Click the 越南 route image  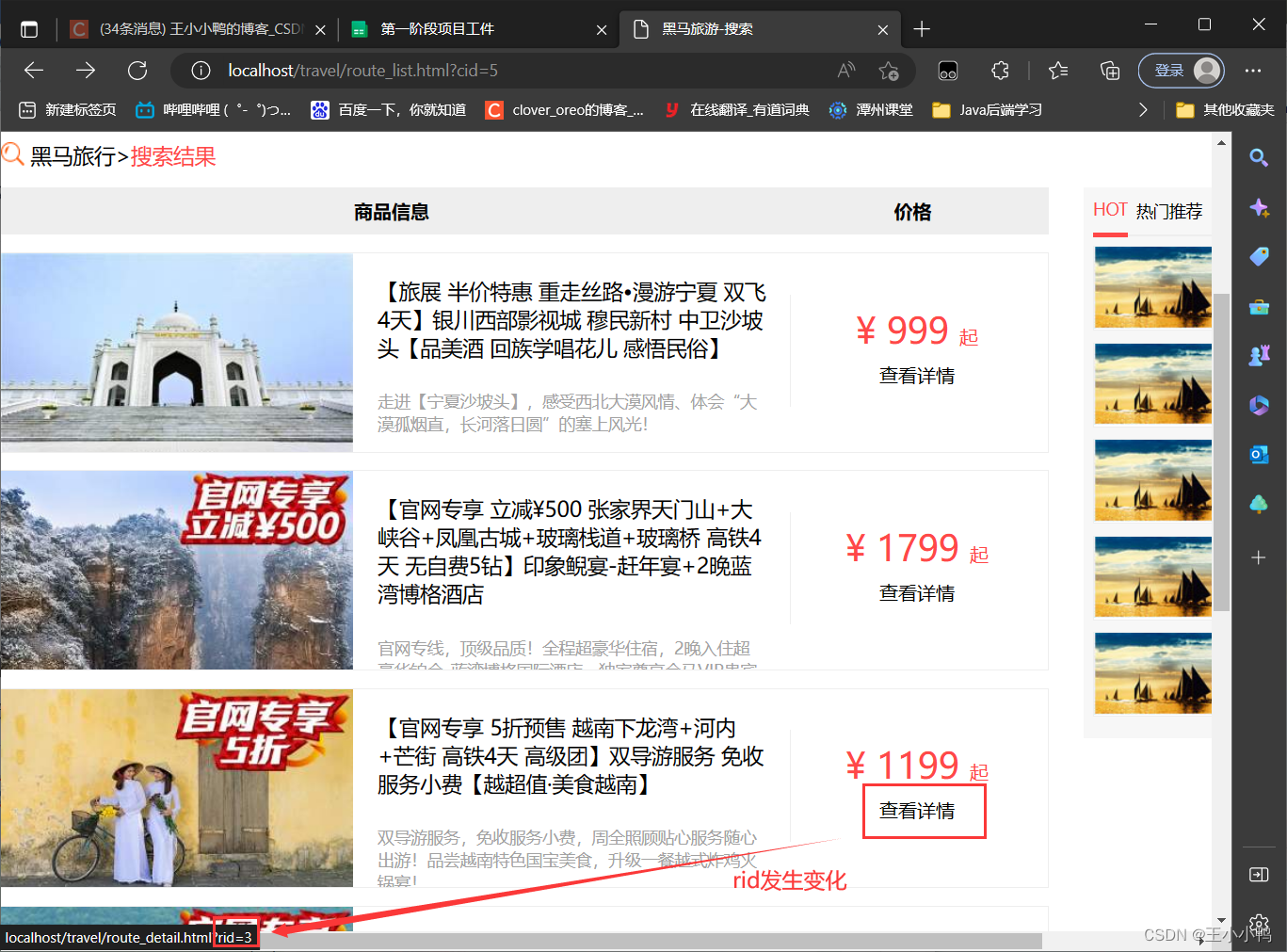177,787
